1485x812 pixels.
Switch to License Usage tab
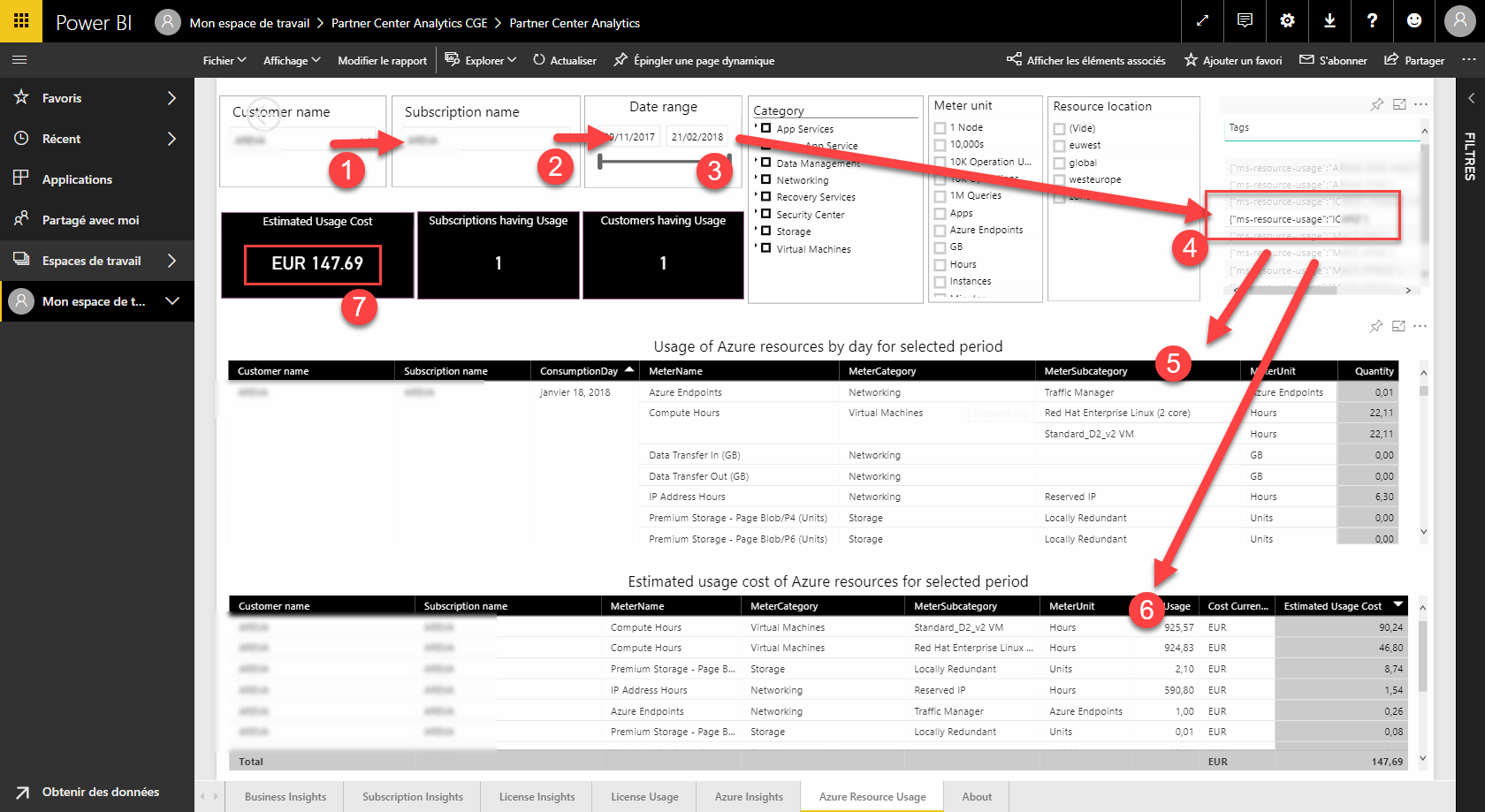point(644,796)
